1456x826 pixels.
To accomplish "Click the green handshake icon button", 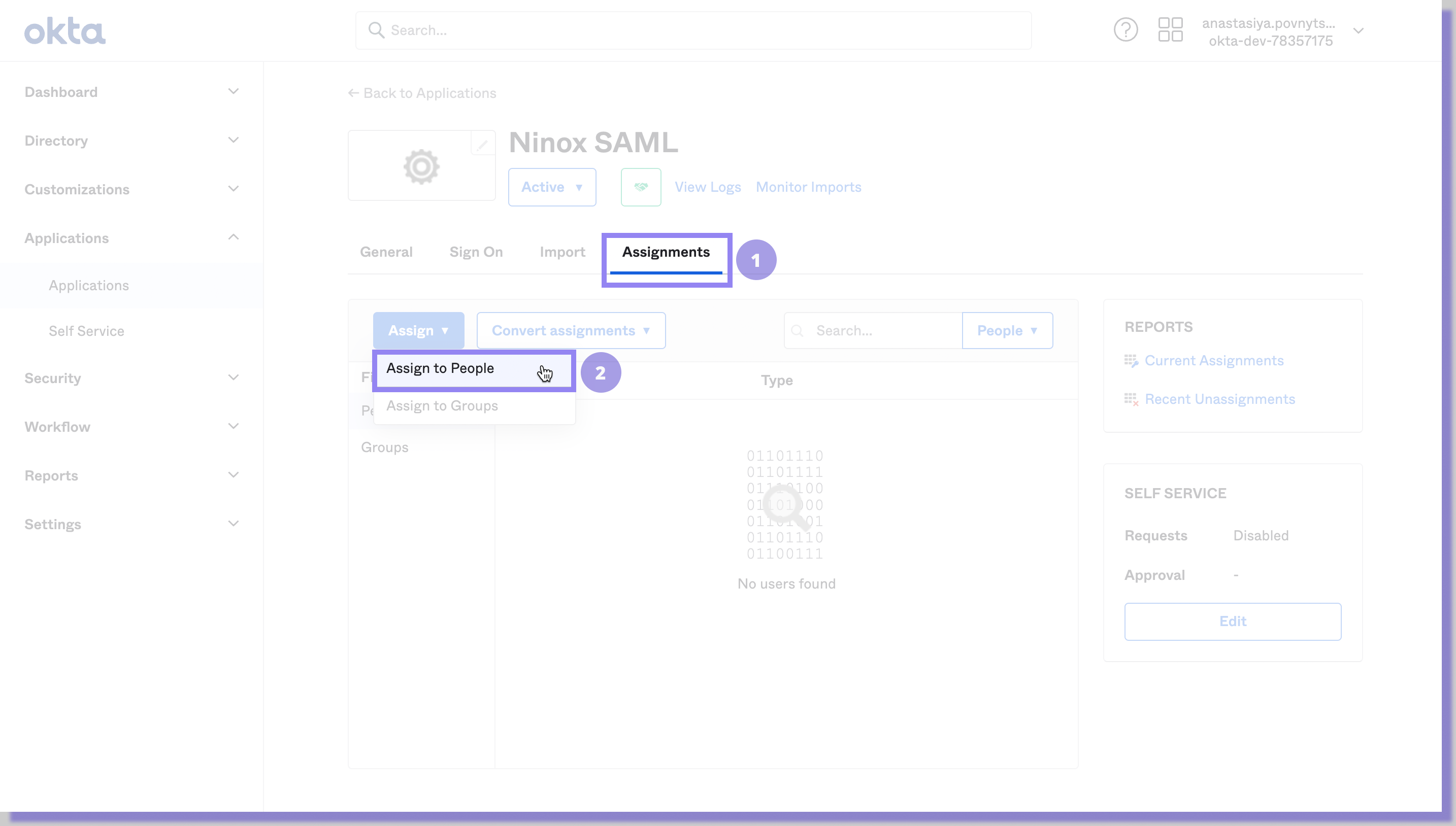I will click(x=641, y=187).
